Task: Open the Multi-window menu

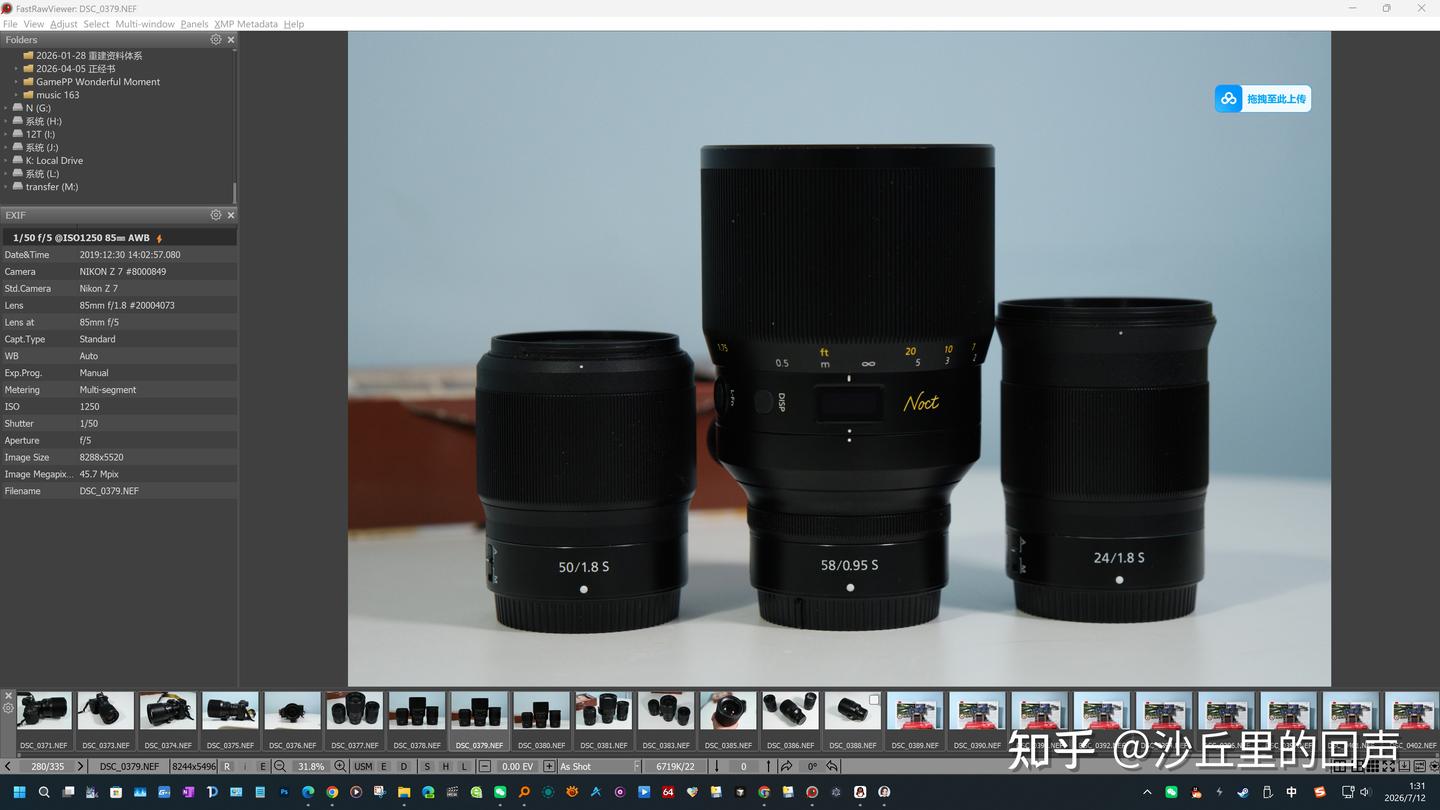Action: 145,24
